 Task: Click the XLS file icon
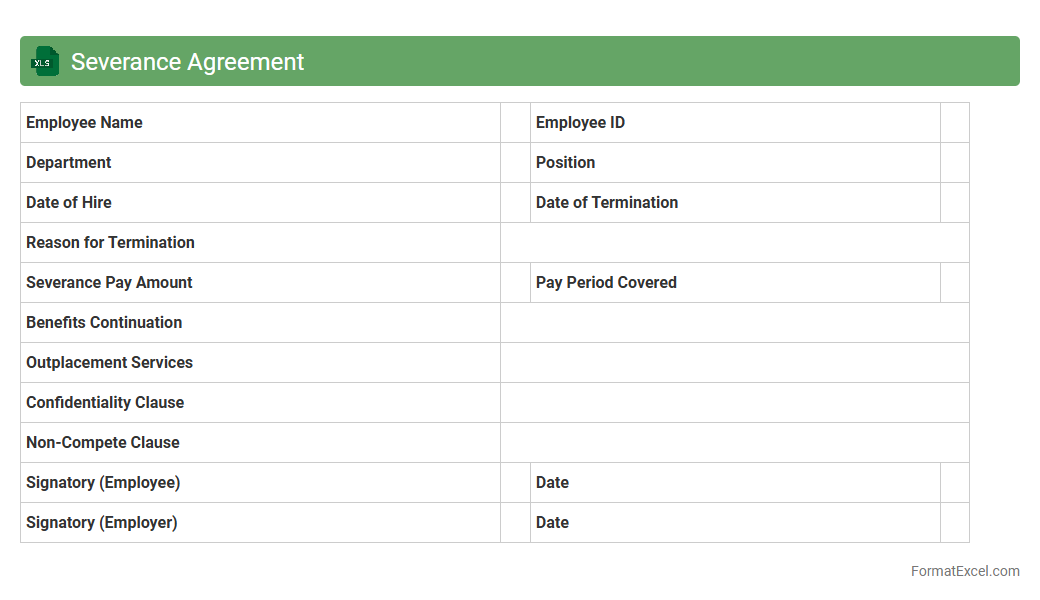pos(45,61)
